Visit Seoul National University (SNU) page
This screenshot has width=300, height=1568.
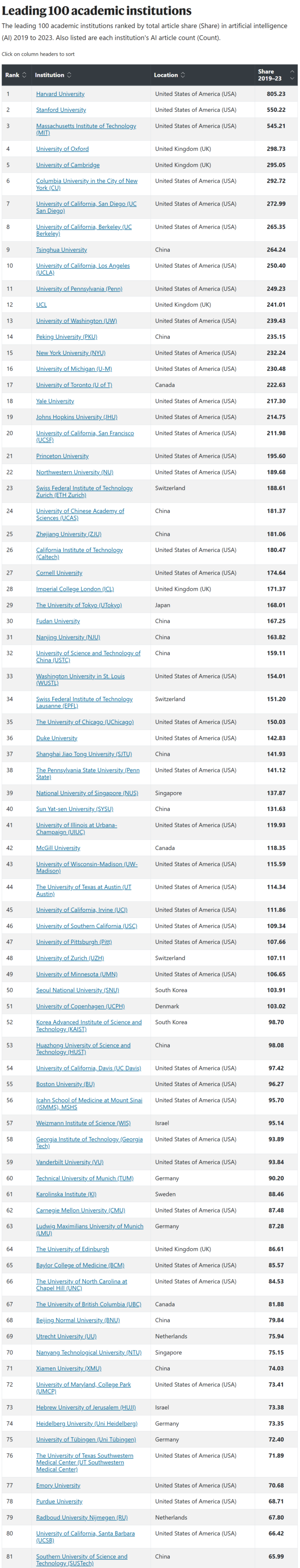tap(77, 990)
